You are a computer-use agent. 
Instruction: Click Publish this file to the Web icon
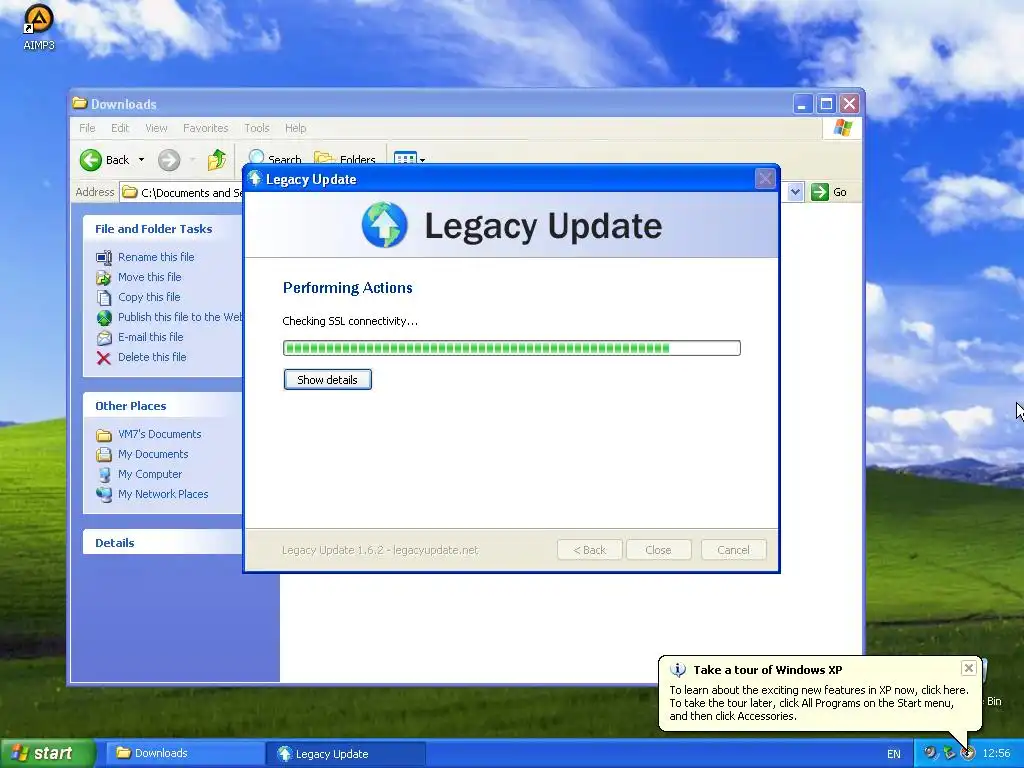[104, 317]
